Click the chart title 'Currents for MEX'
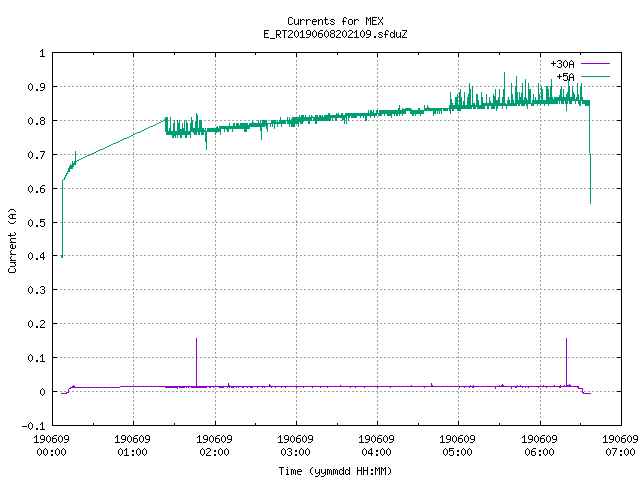 coord(335,21)
